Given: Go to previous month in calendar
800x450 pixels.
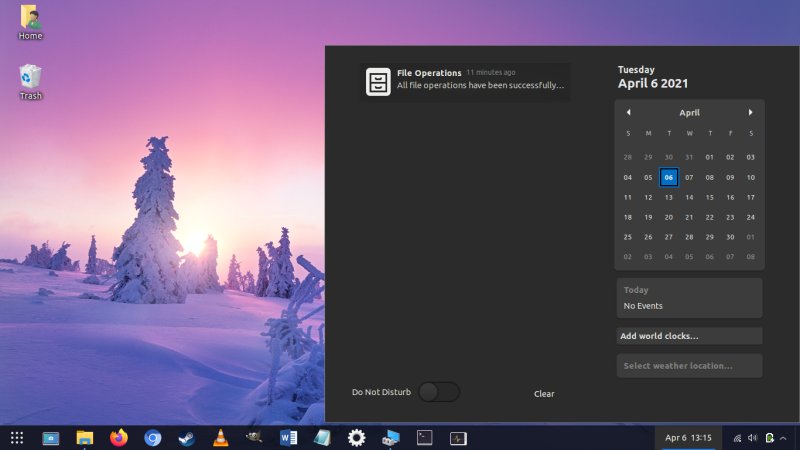Looking at the screenshot, I should click(x=629, y=112).
